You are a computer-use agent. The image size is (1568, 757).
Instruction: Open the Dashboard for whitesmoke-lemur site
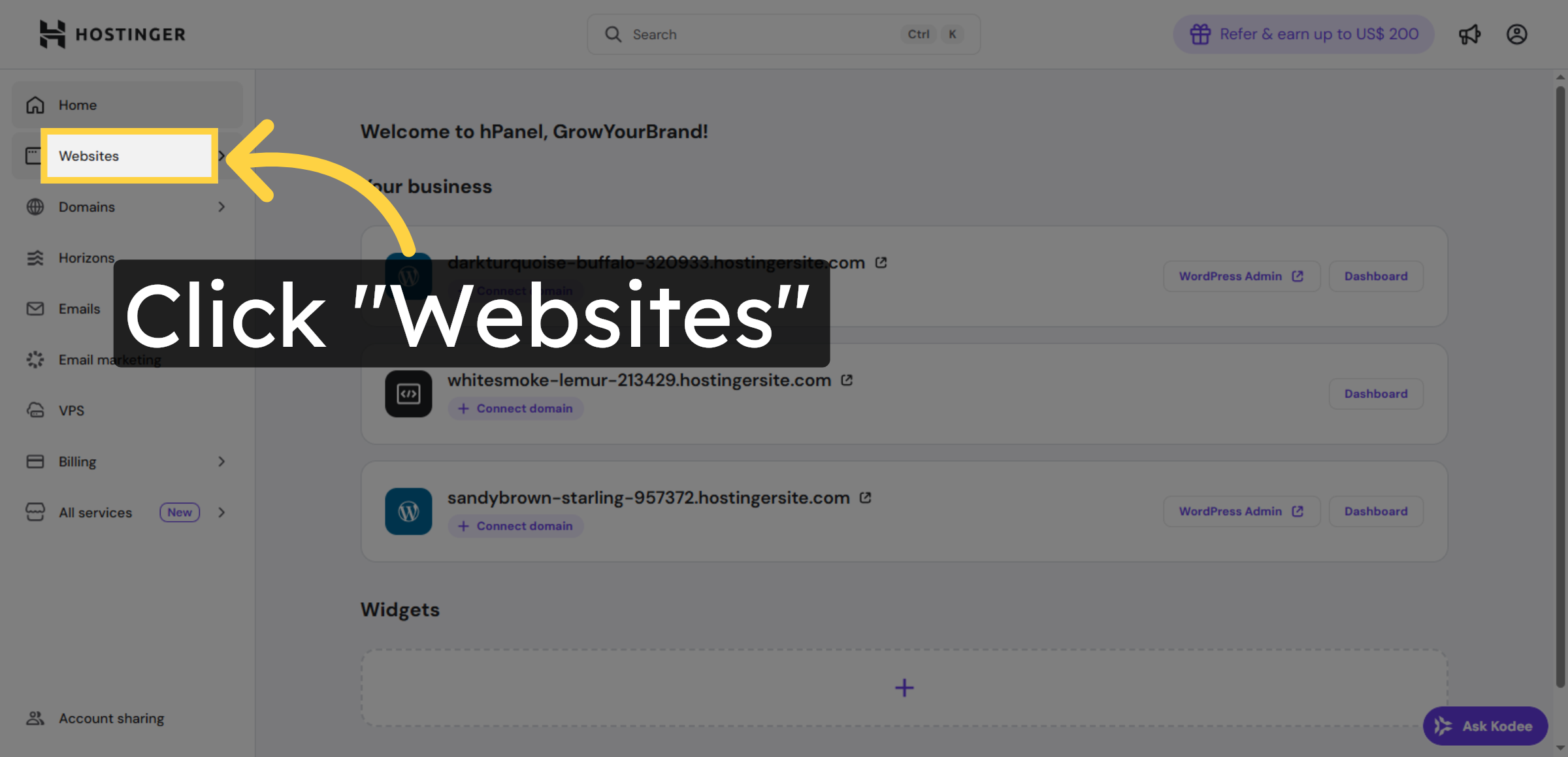point(1376,393)
